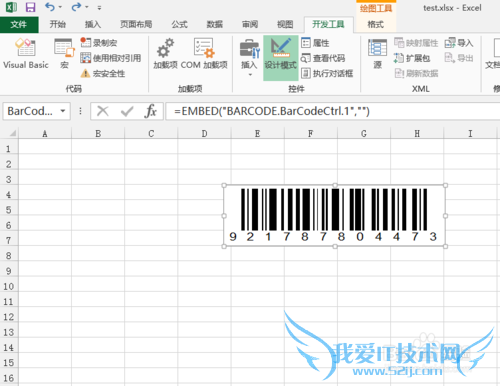Save the workbook via floppy icon
The image size is (500, 386).
pos(30,7)
